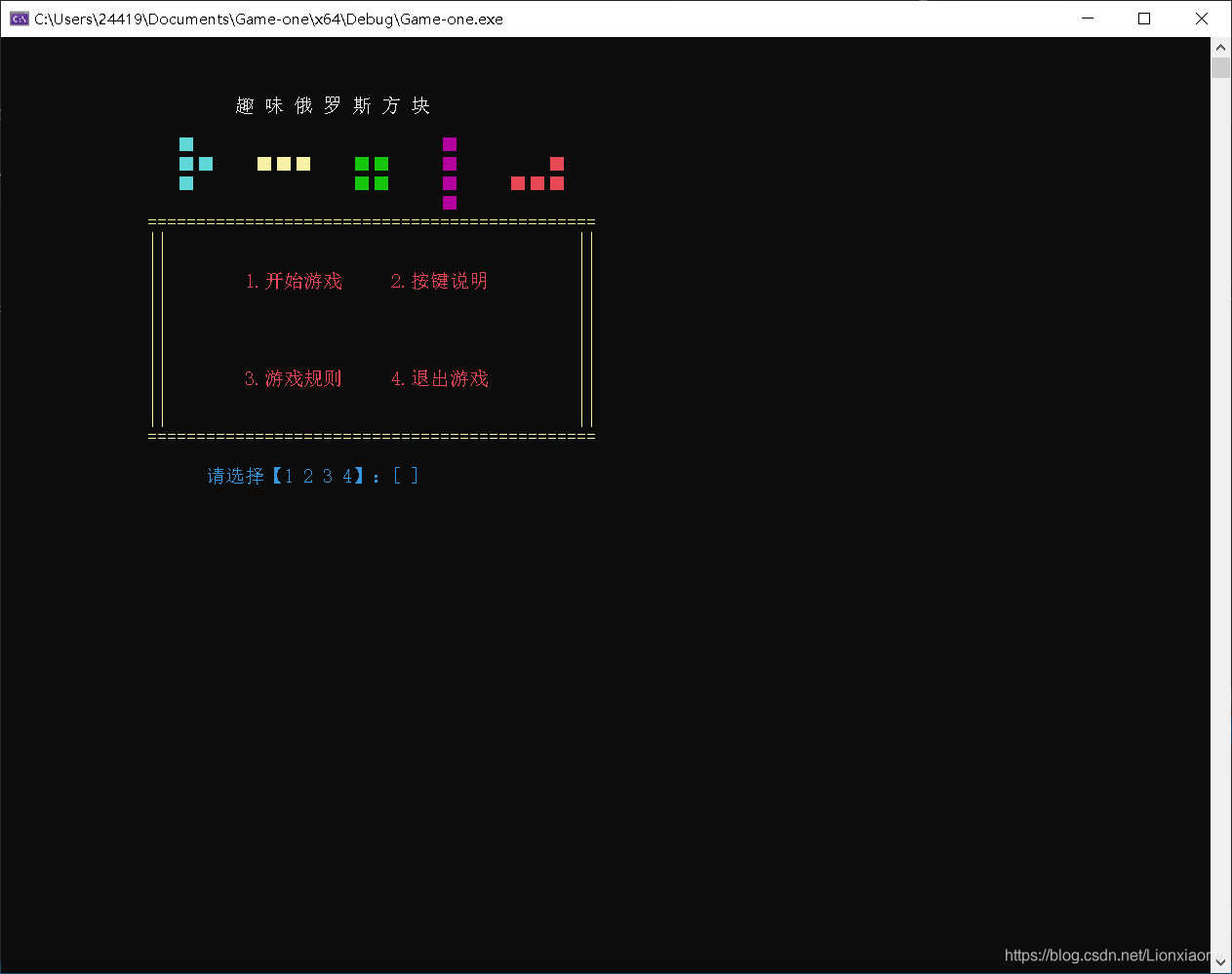Close the Game-one console window

(x=1202, y=19)
